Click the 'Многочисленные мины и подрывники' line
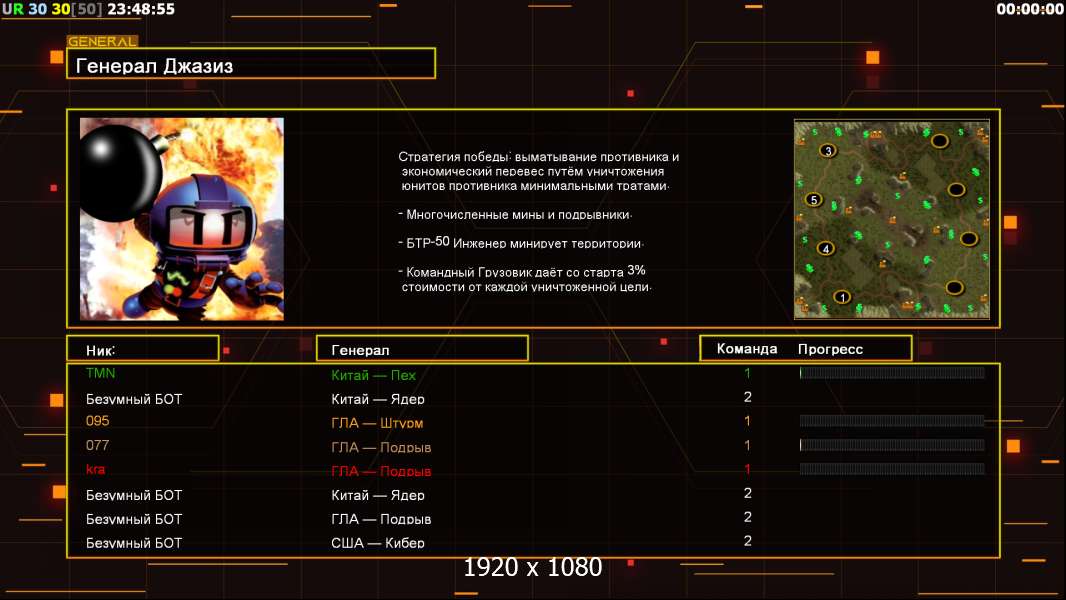The image size is (1066, 600). click(515, 214)
